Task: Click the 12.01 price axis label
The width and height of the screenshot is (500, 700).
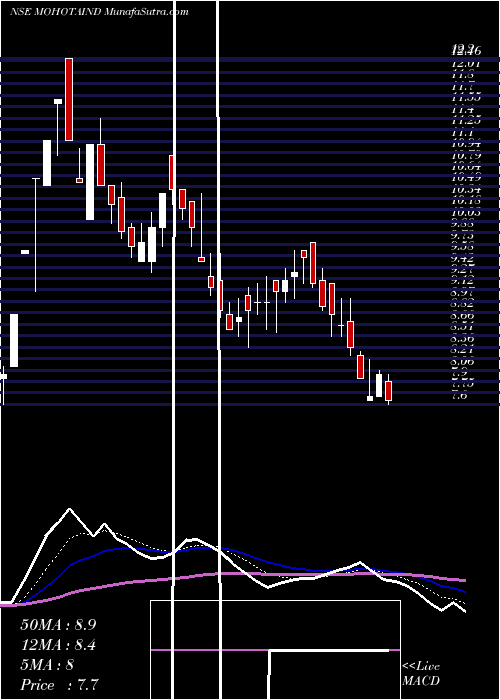Action: click(466, 64)
